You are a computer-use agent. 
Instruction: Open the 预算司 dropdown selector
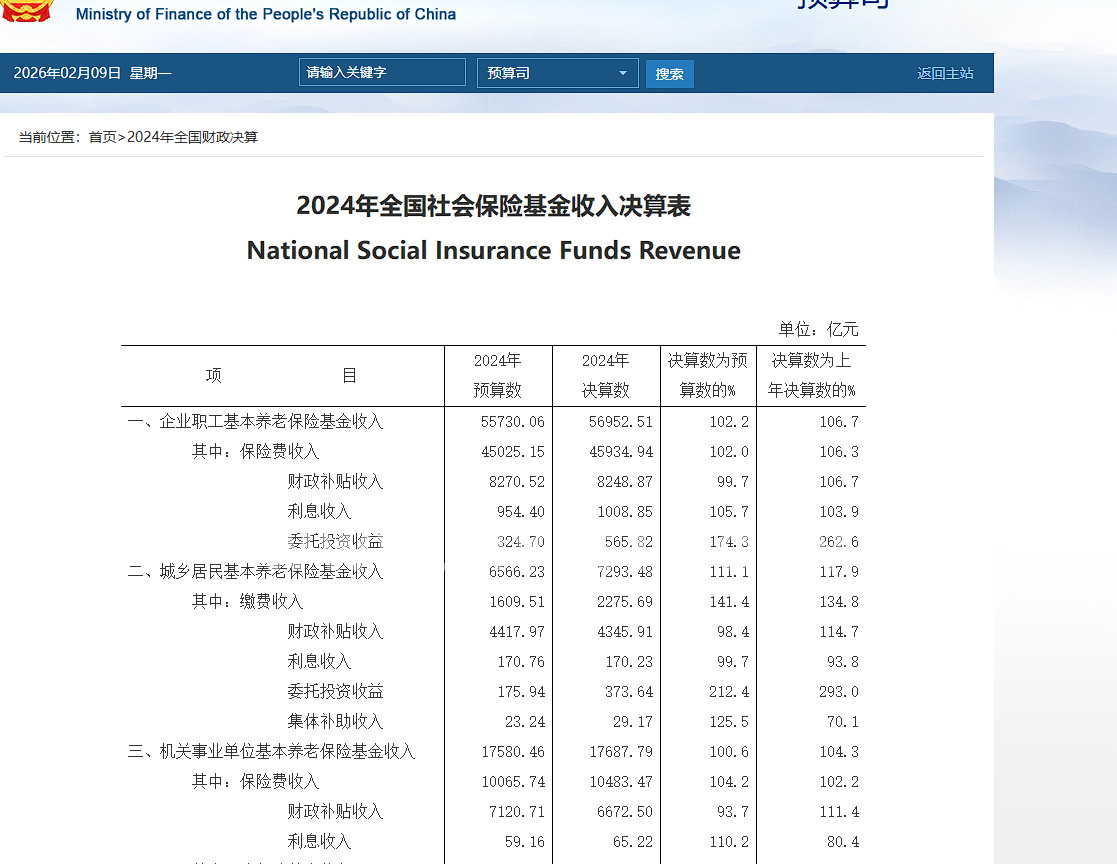point(557,73)
